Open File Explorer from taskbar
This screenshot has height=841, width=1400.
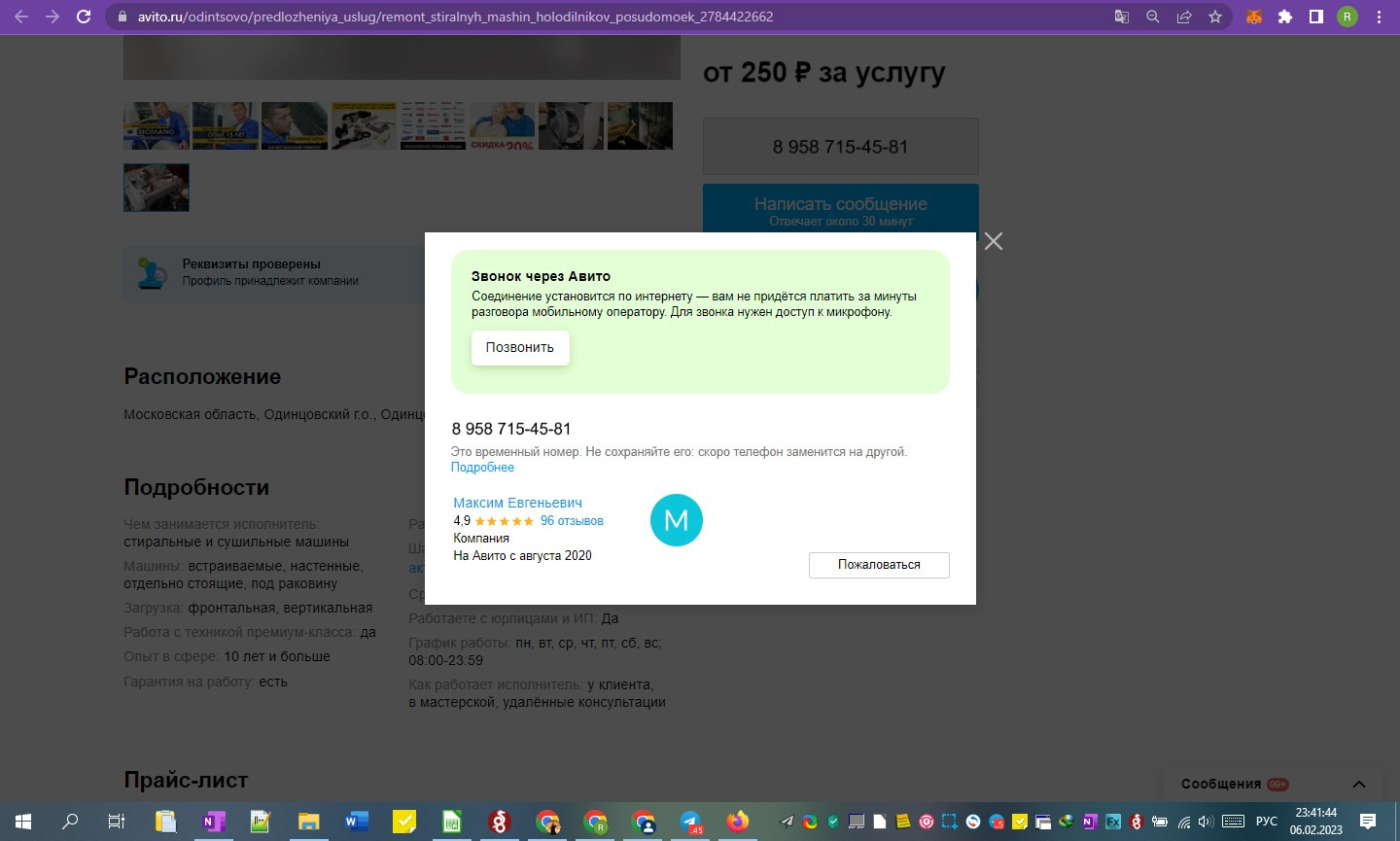(x=308, y=822)
